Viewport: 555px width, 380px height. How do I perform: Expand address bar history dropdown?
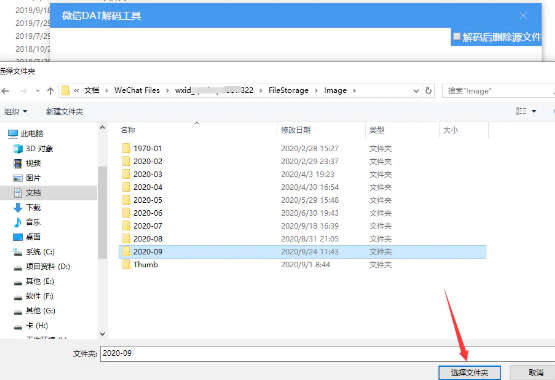click(416, 91)
